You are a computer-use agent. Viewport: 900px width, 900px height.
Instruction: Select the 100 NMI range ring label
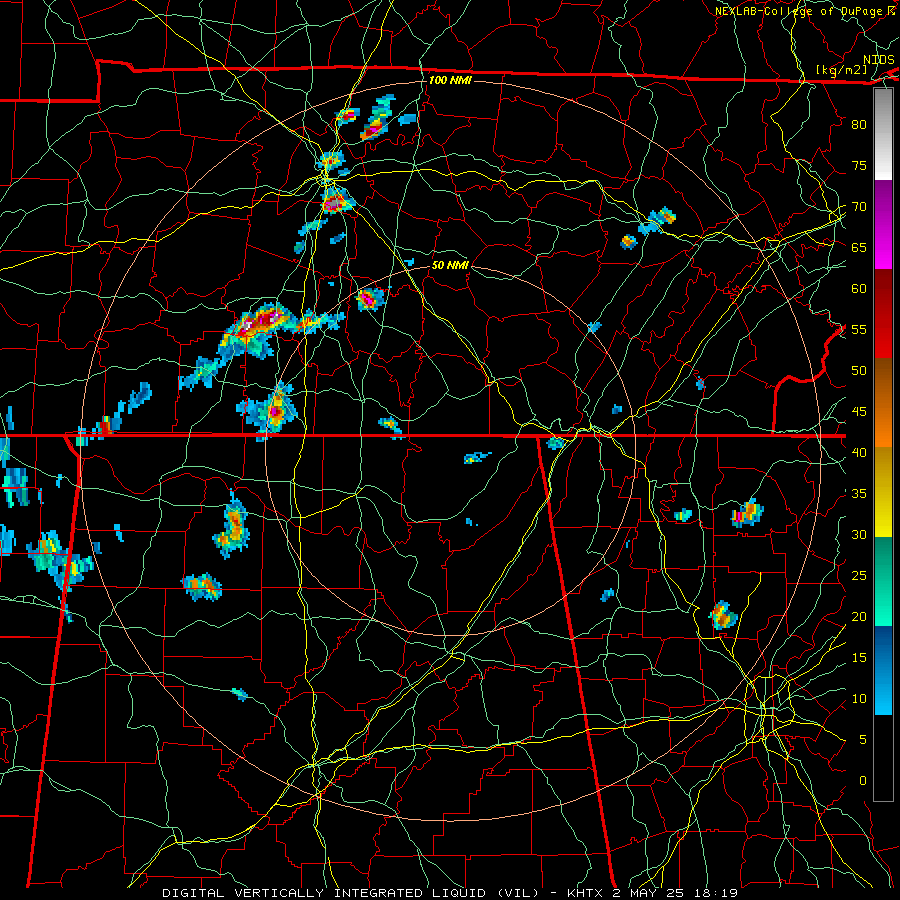451,80
